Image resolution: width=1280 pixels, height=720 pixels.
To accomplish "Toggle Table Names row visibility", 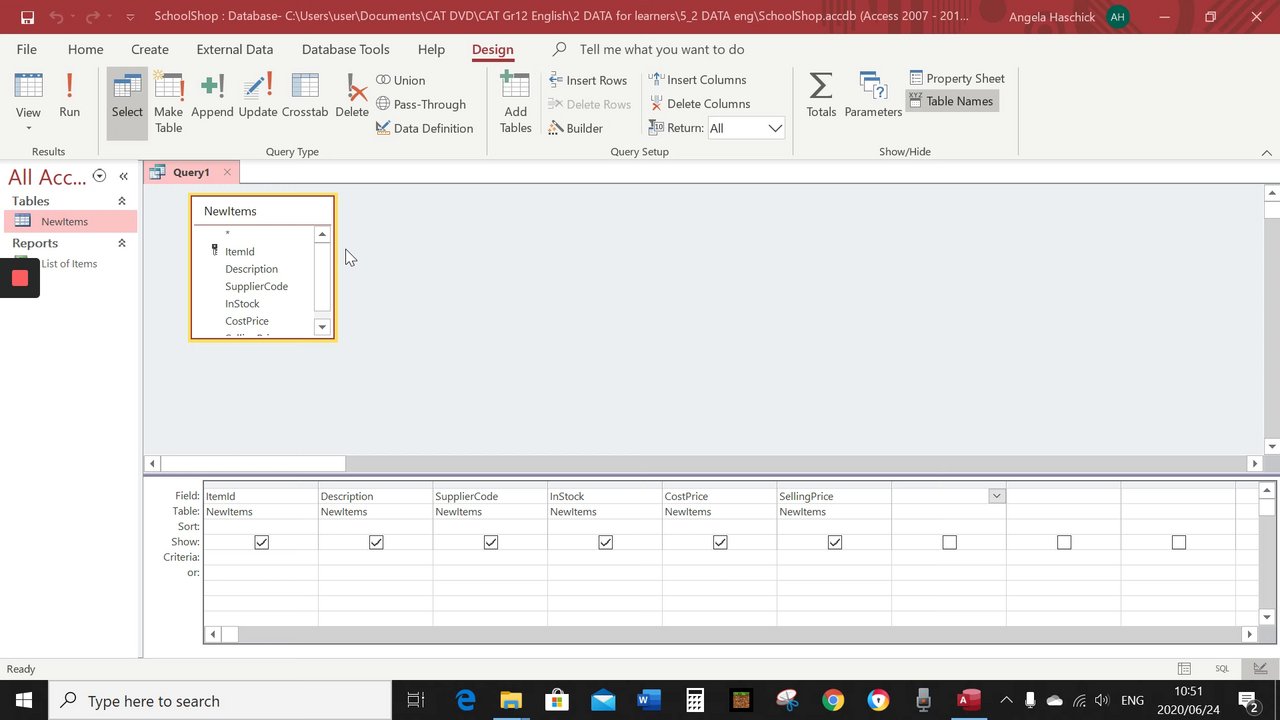I will [951, 101].
